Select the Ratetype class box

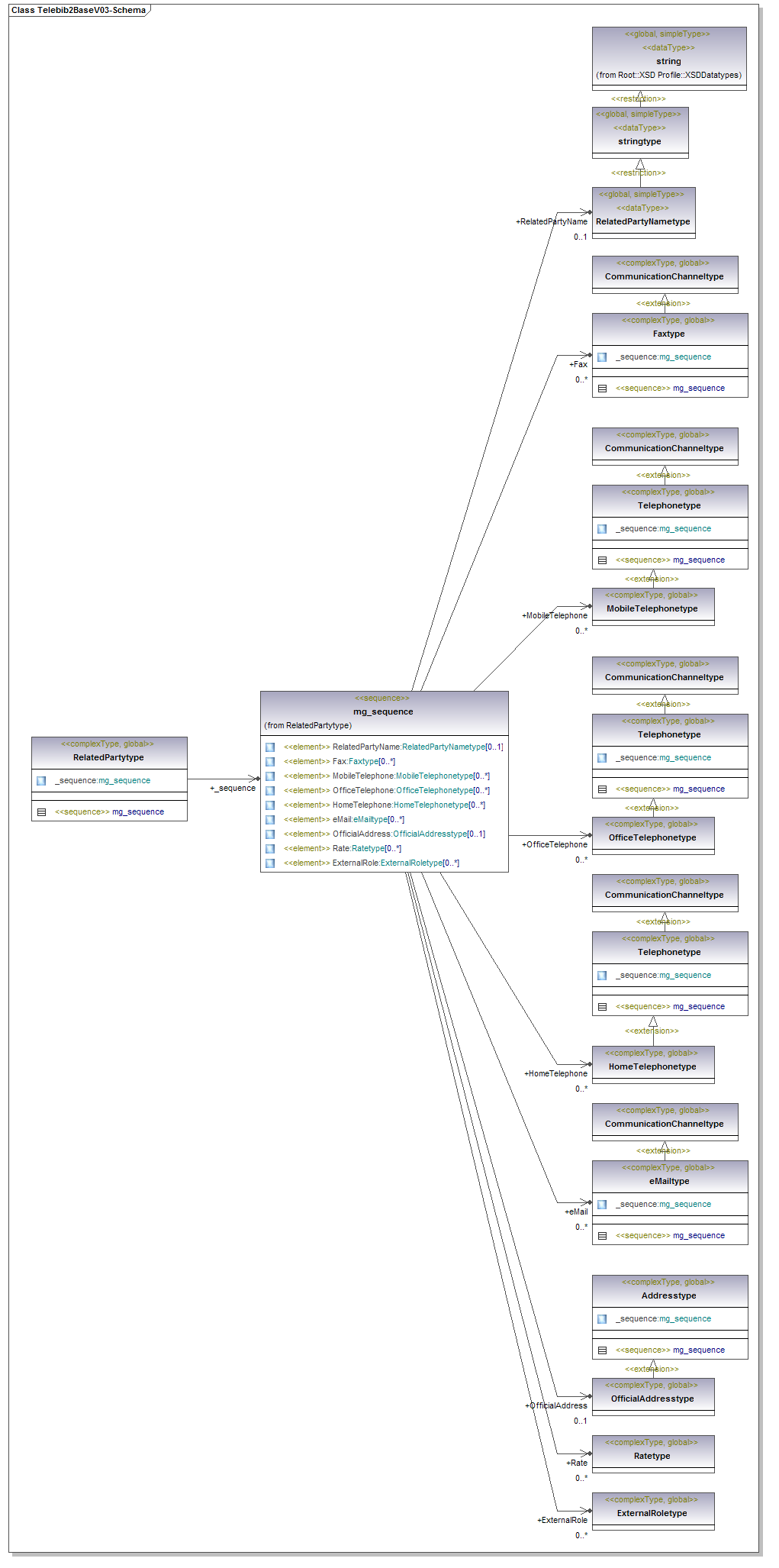tap(652, 1454)
